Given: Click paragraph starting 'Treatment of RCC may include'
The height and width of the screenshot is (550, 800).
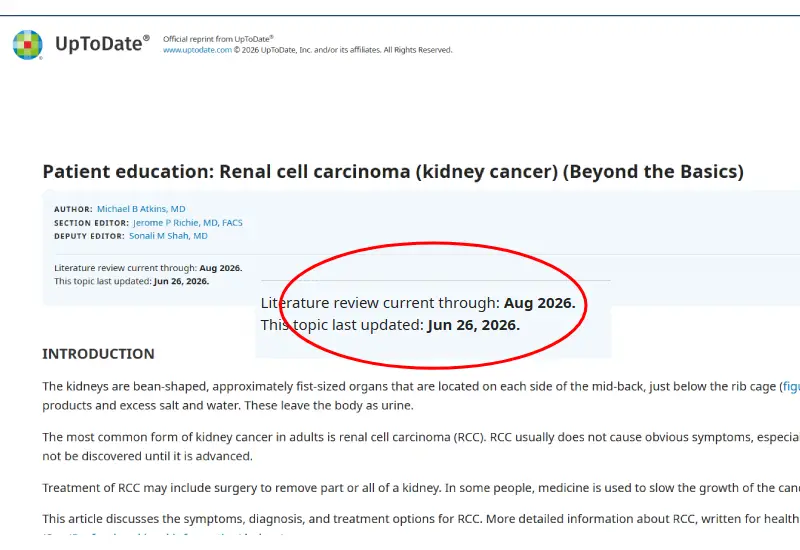Looking at the screenshot, I should pyautogui.click(x=421, y=488).
